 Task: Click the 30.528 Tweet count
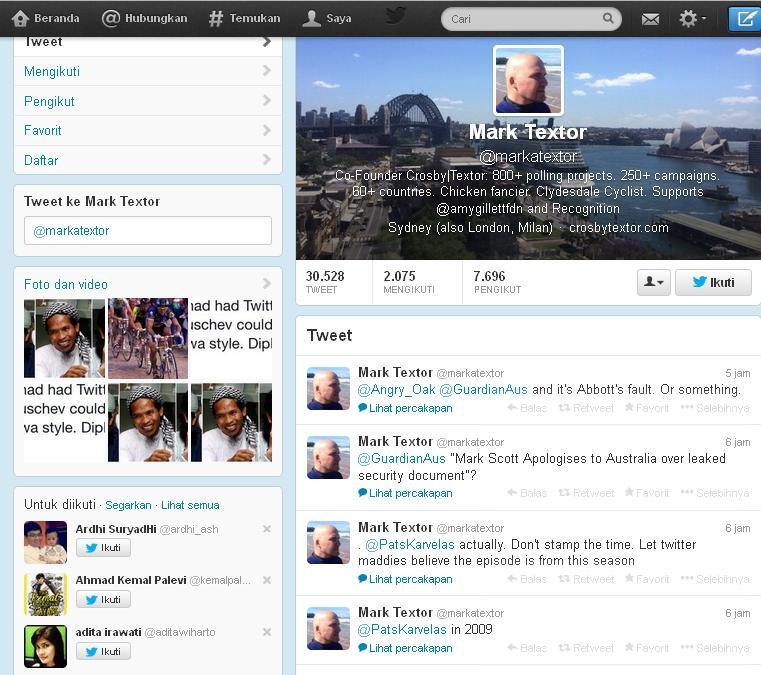(325, 282)
